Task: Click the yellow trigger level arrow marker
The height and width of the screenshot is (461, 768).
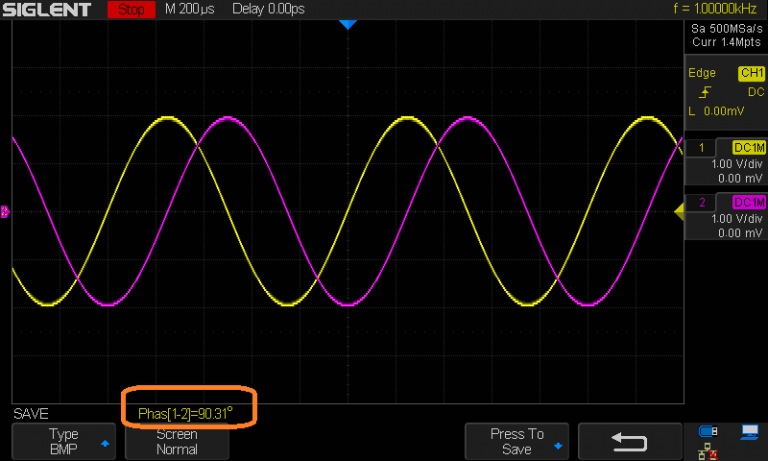Action: [677, 210]
